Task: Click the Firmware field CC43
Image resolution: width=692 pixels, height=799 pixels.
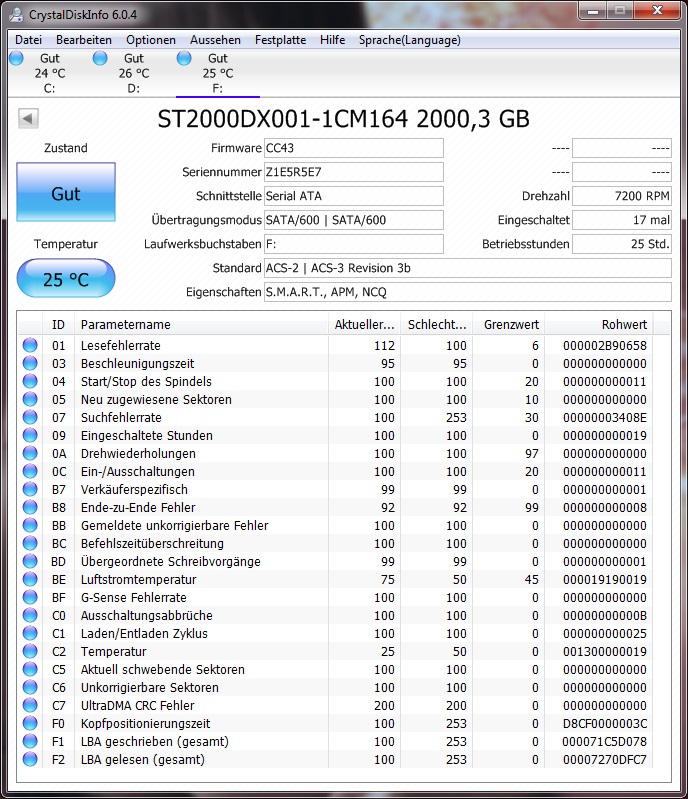Action: pyautogui.click(x=354, y=148)
